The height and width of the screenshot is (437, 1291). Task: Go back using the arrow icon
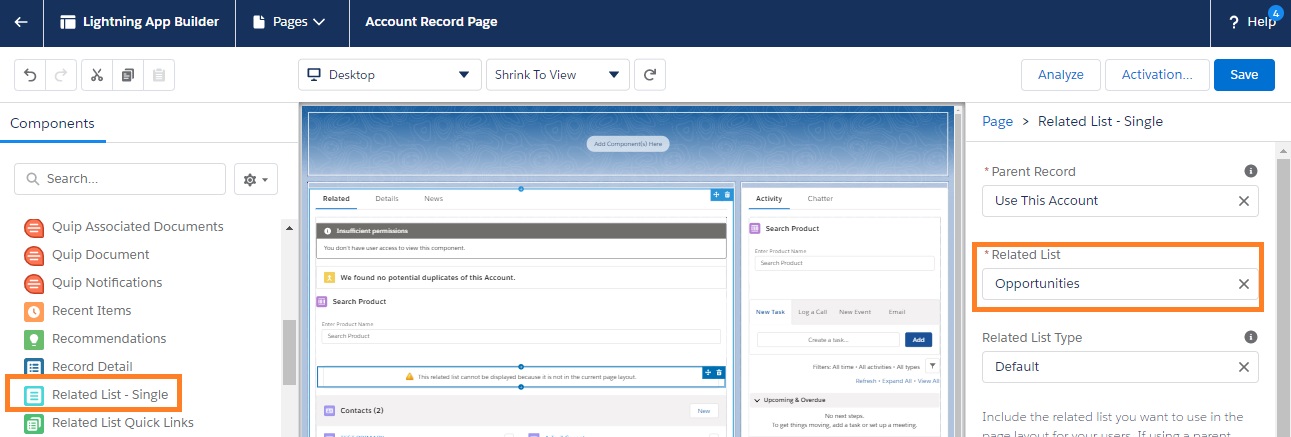(21, 22)
